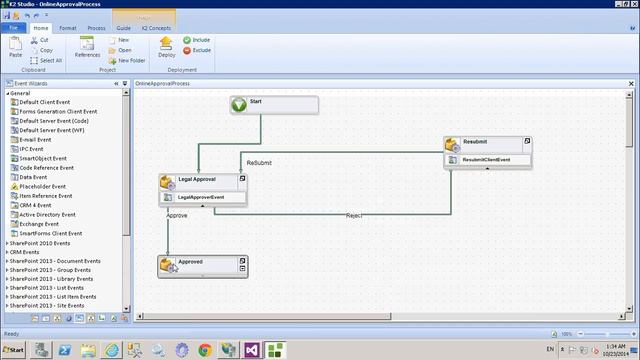Collapse the Event Wizards panel with double chevron
The height and width of the screenshot is (360, 640).
pos(116,83)
